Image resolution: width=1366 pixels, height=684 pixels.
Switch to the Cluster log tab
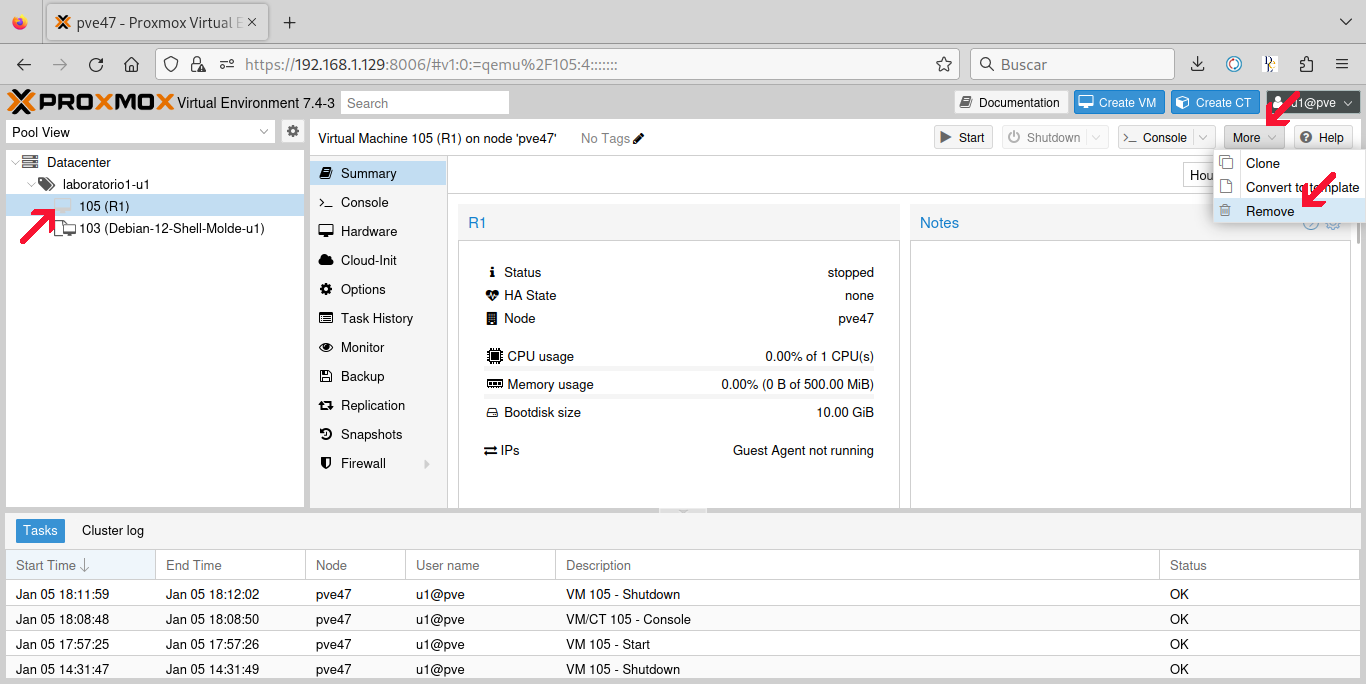(x=113, y=531)
